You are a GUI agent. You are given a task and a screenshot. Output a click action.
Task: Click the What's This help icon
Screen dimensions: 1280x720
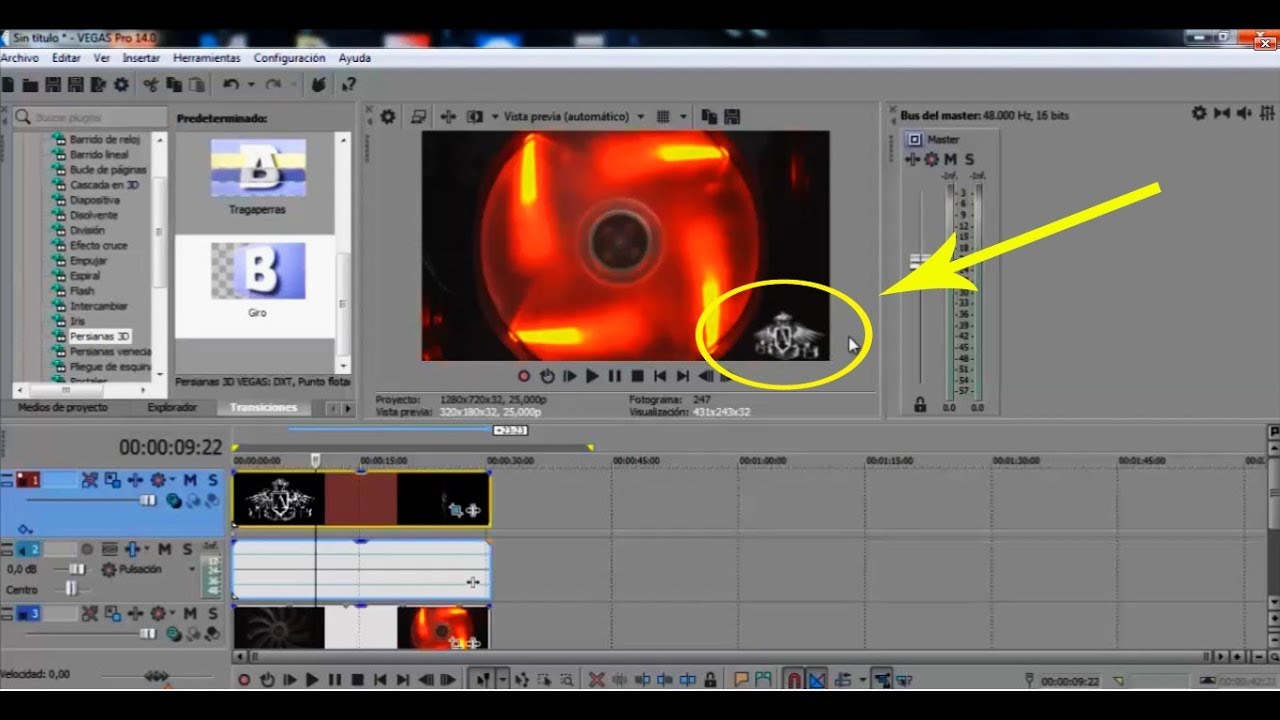coord(348,85)
